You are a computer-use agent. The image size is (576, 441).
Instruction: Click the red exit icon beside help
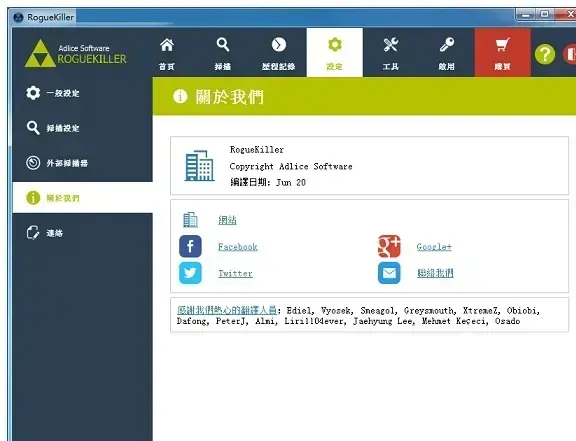tap(570, 54)
